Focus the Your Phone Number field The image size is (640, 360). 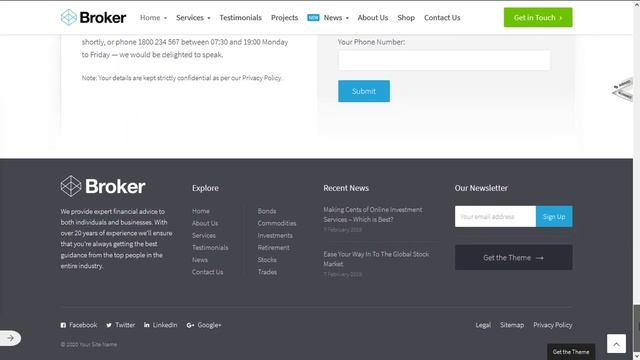point(444,60)
